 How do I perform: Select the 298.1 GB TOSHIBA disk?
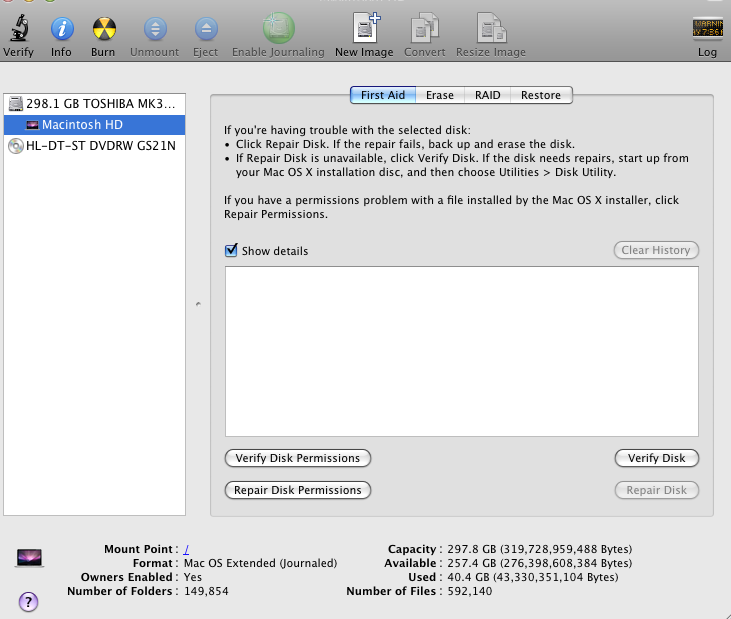[x=94, y=103]
